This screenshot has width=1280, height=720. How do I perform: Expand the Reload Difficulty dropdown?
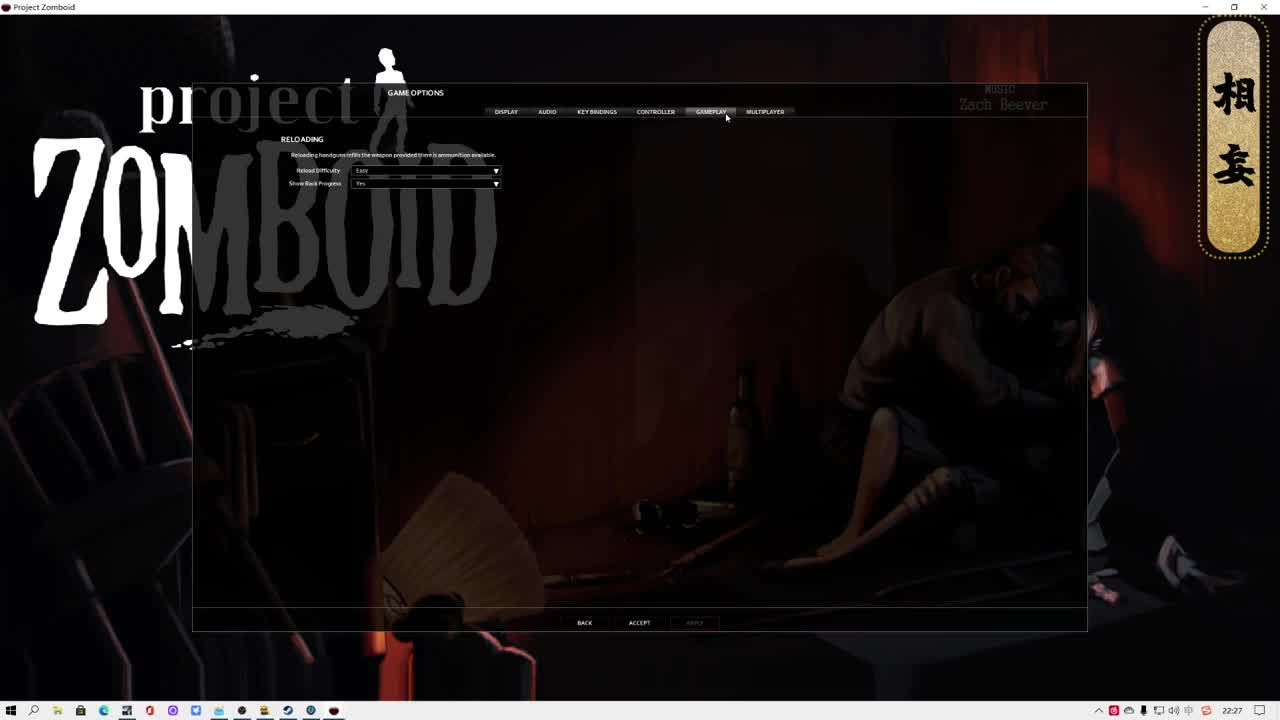click(x=425, y=171)
